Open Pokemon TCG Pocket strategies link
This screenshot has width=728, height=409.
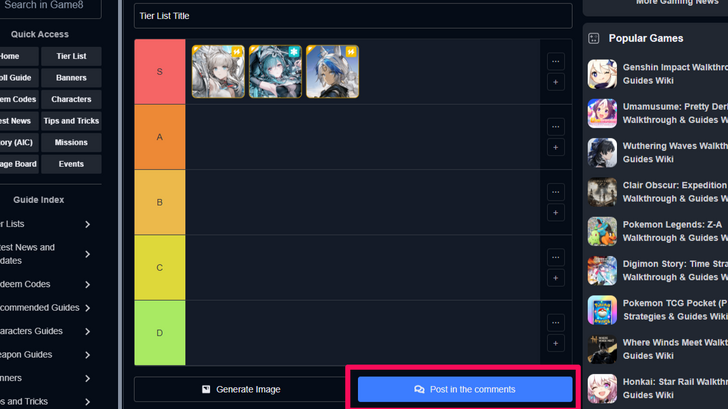click(675, 310)
